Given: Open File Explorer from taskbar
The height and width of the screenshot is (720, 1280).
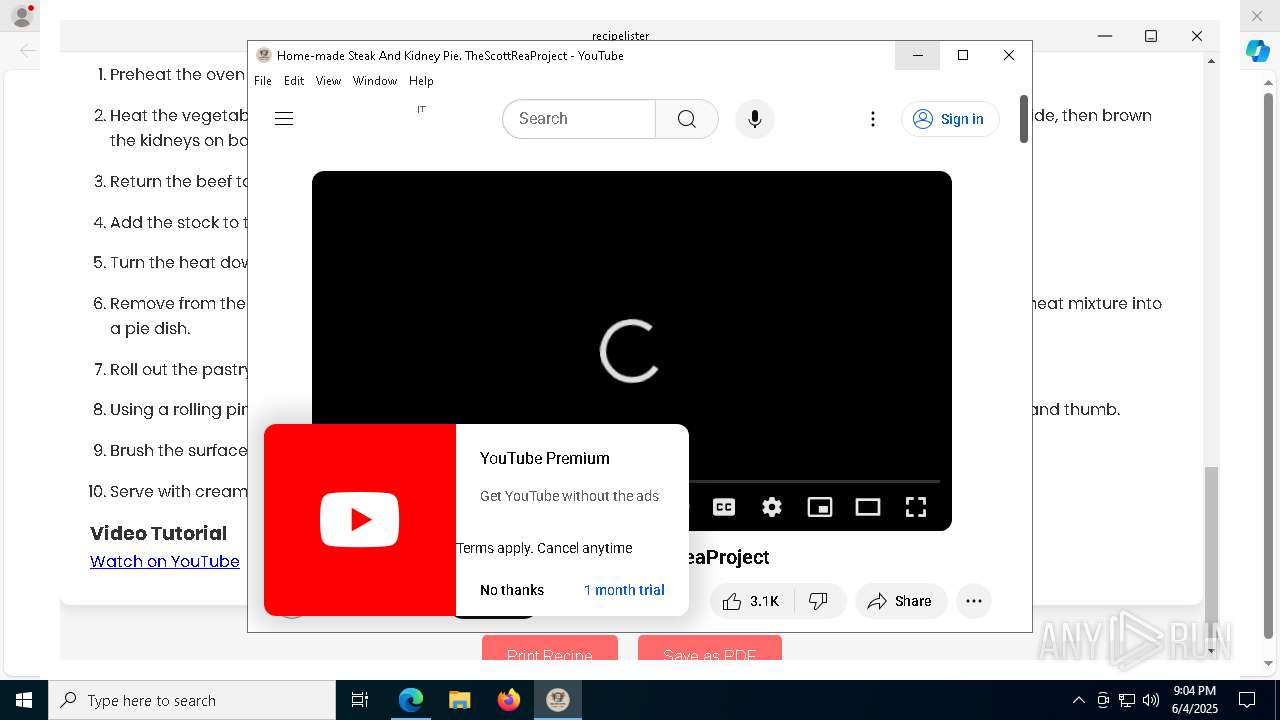Looking at the screenshot, I should 459,700.
